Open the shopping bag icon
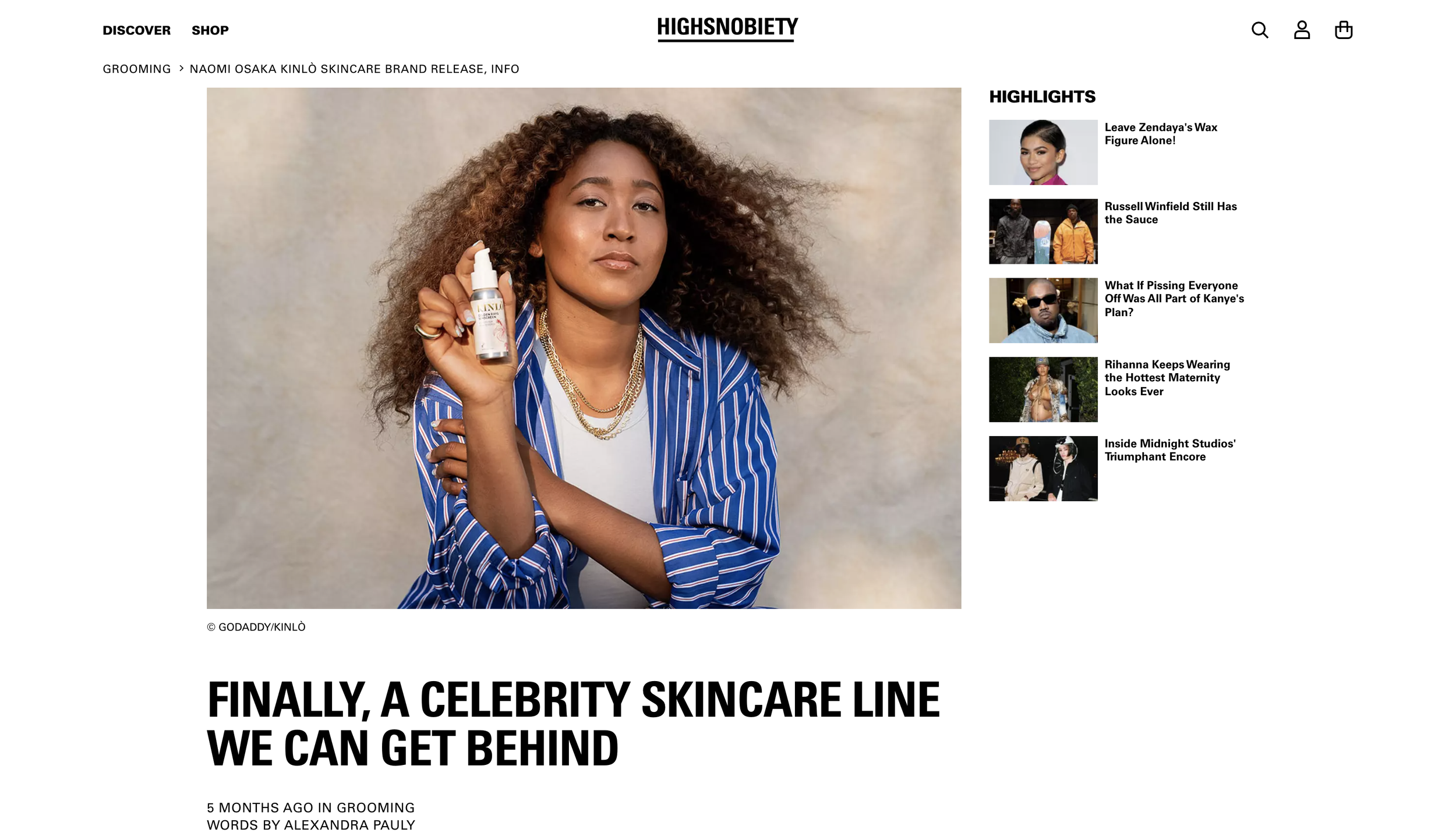 tap(1344, 30)
